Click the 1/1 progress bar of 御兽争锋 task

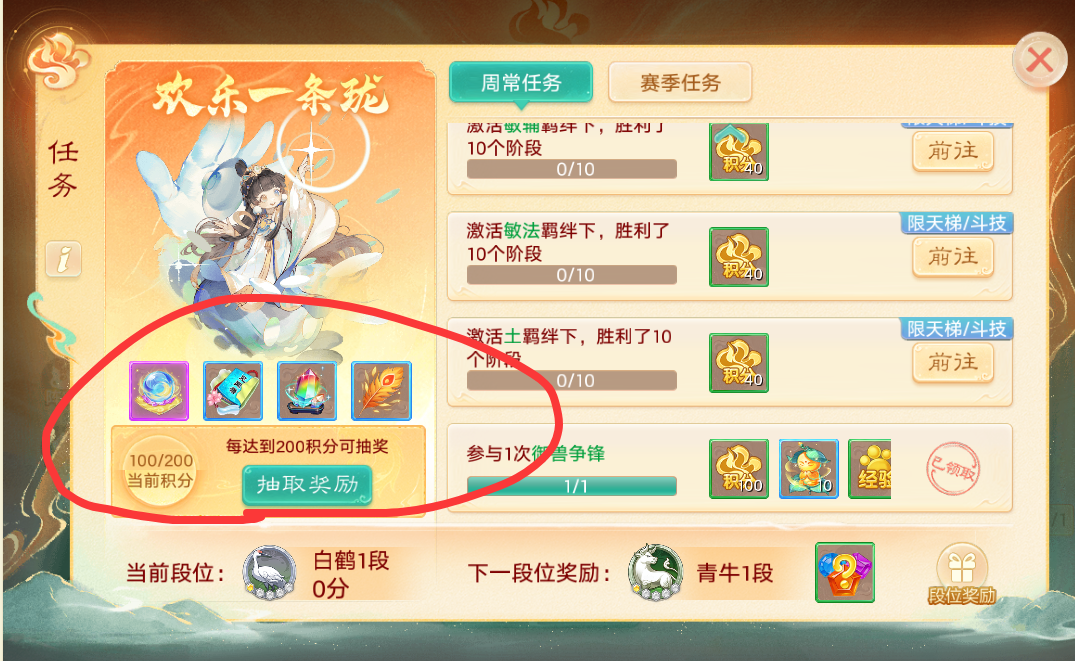[x=572, y=486]
